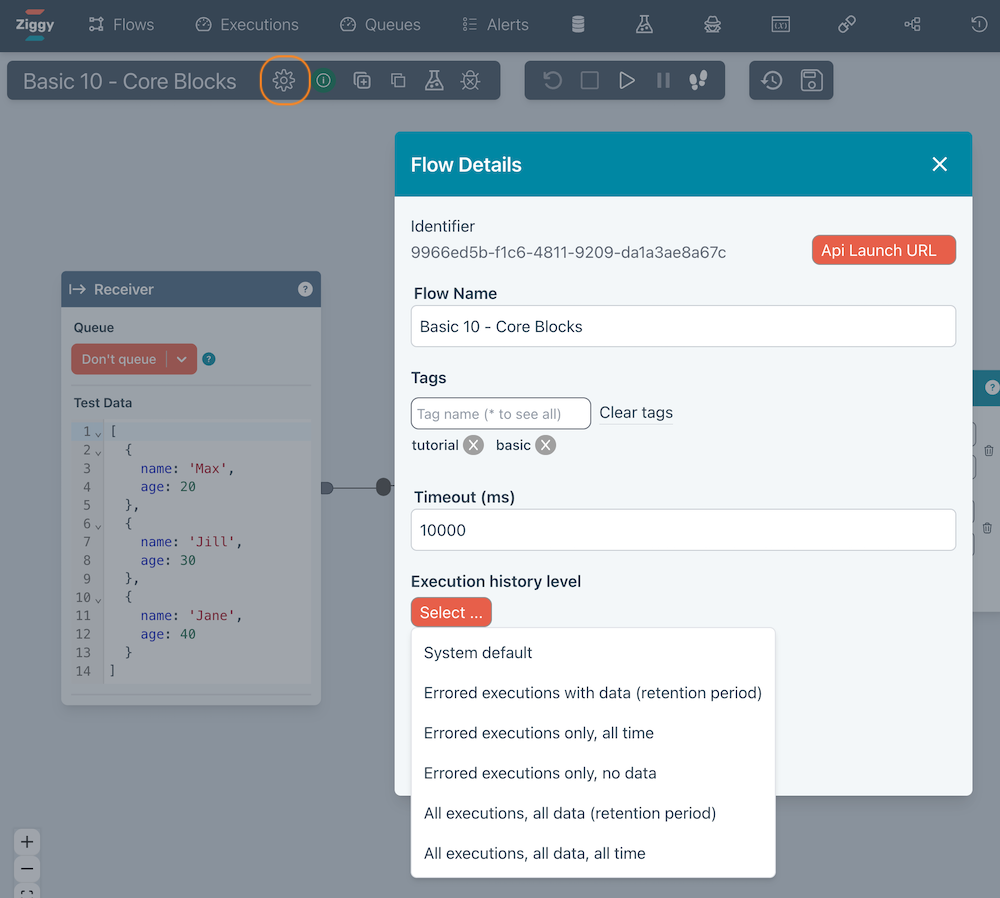Open flow version history clock icon
The image size is (1000, 898).
[772, 80]
